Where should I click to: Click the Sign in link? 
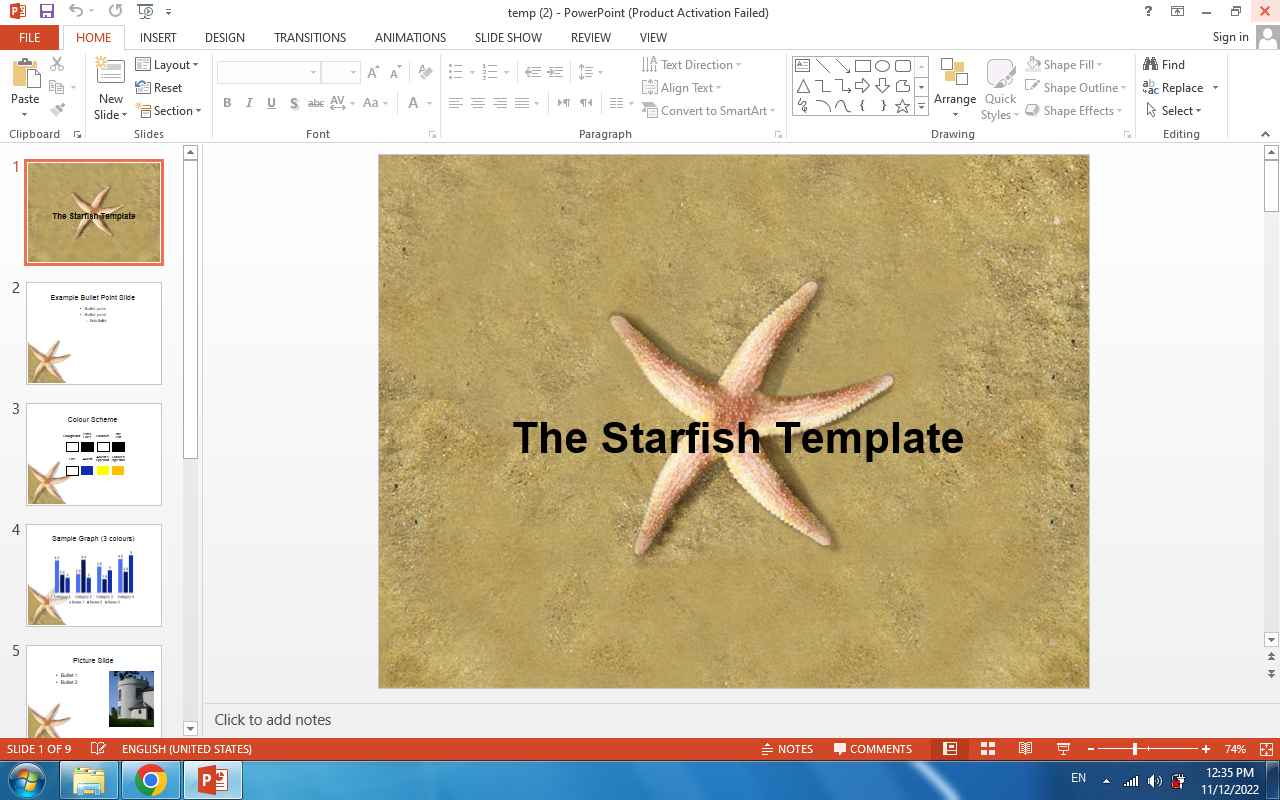coord(1230,37)
